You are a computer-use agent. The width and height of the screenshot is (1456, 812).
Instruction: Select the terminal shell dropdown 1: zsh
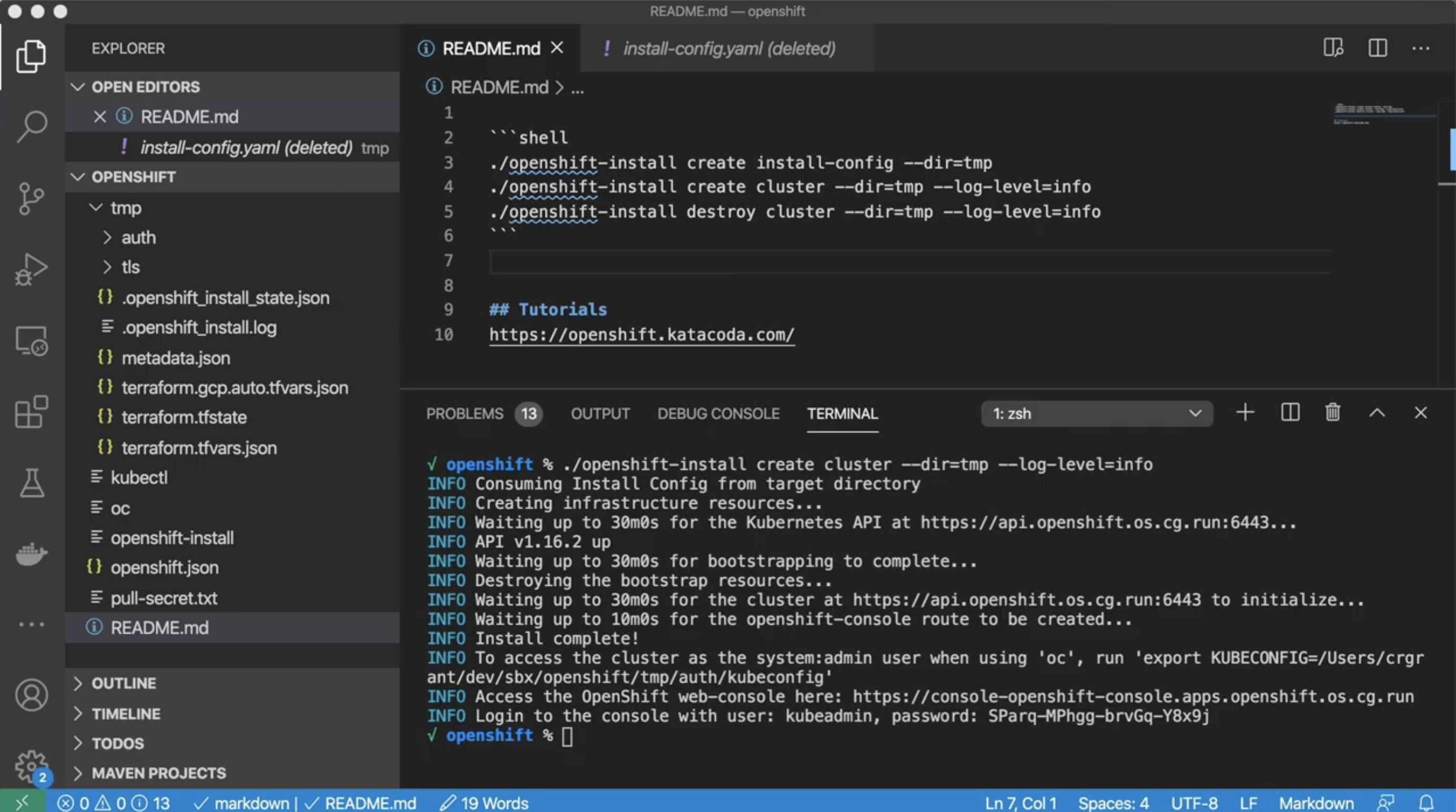(1097, 414)
